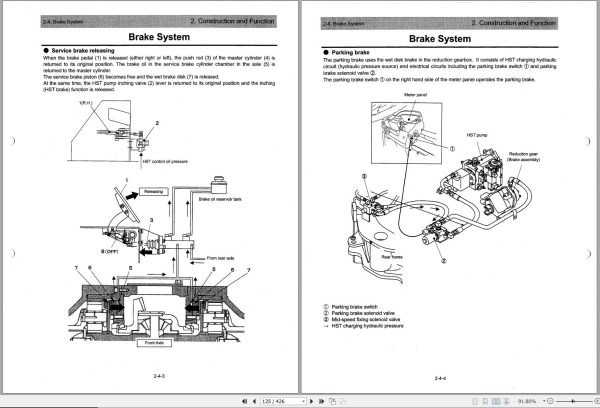Click page number 2-4-3 at the bottom
This screenshot has width=600, height=408.
[159, 376]
